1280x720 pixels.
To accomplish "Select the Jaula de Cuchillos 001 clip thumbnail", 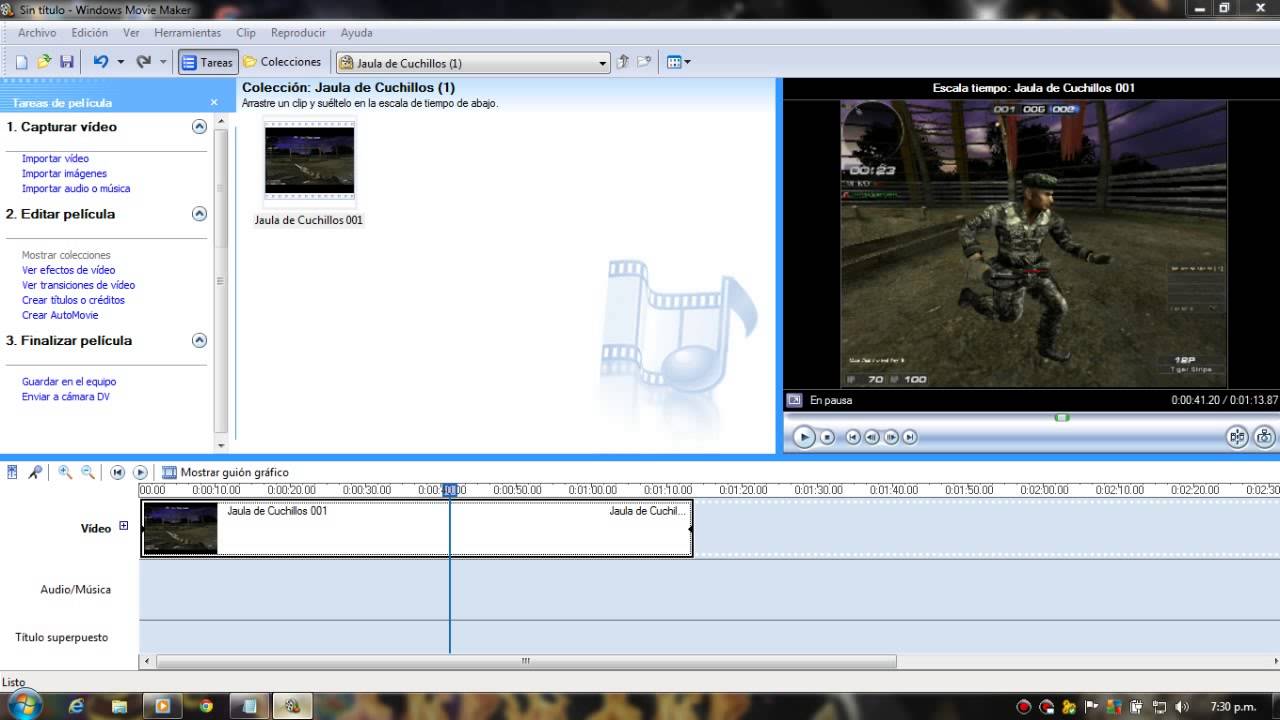I will [309, 160].
